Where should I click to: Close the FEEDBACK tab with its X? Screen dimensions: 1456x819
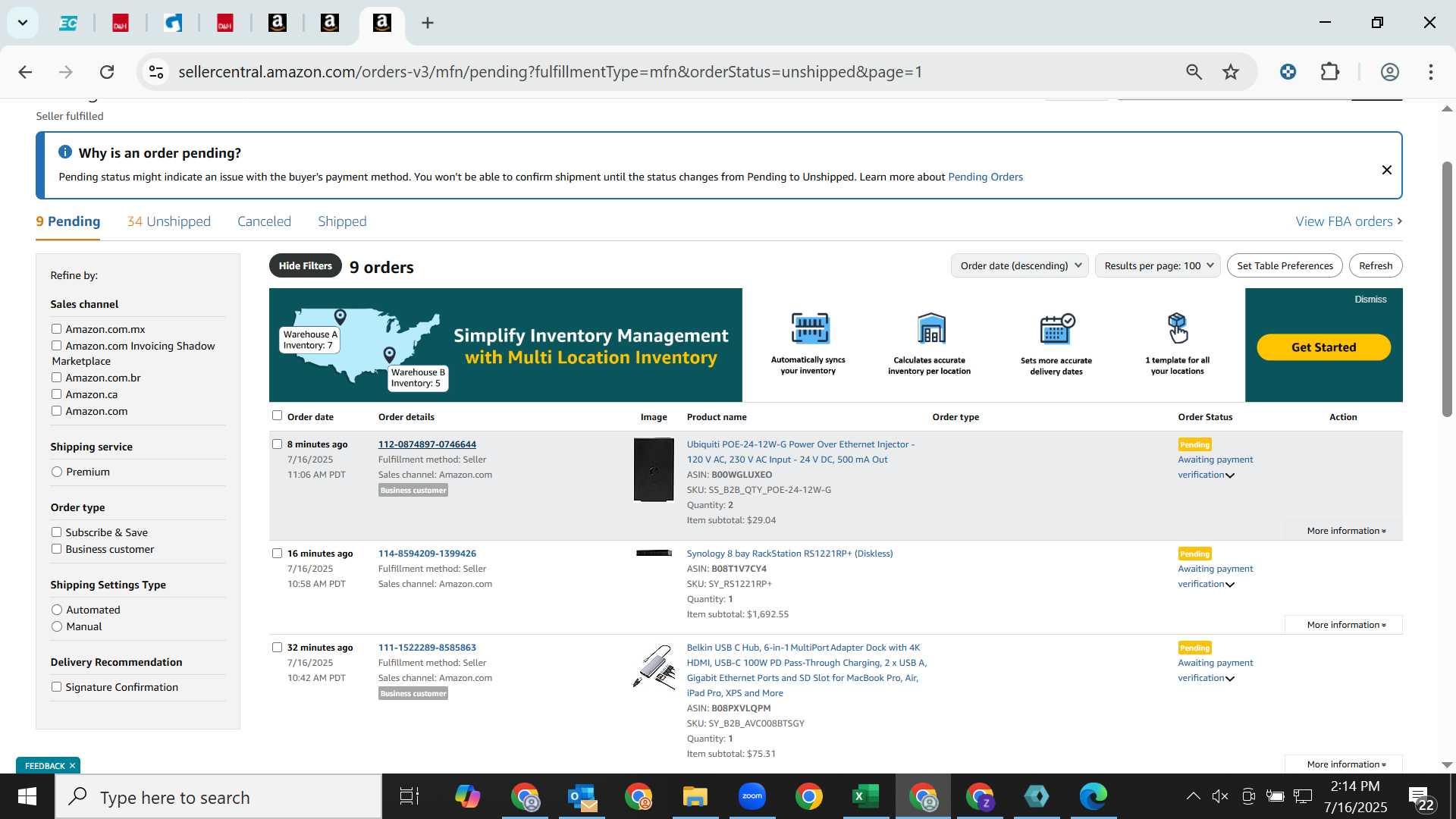[73, 766]
